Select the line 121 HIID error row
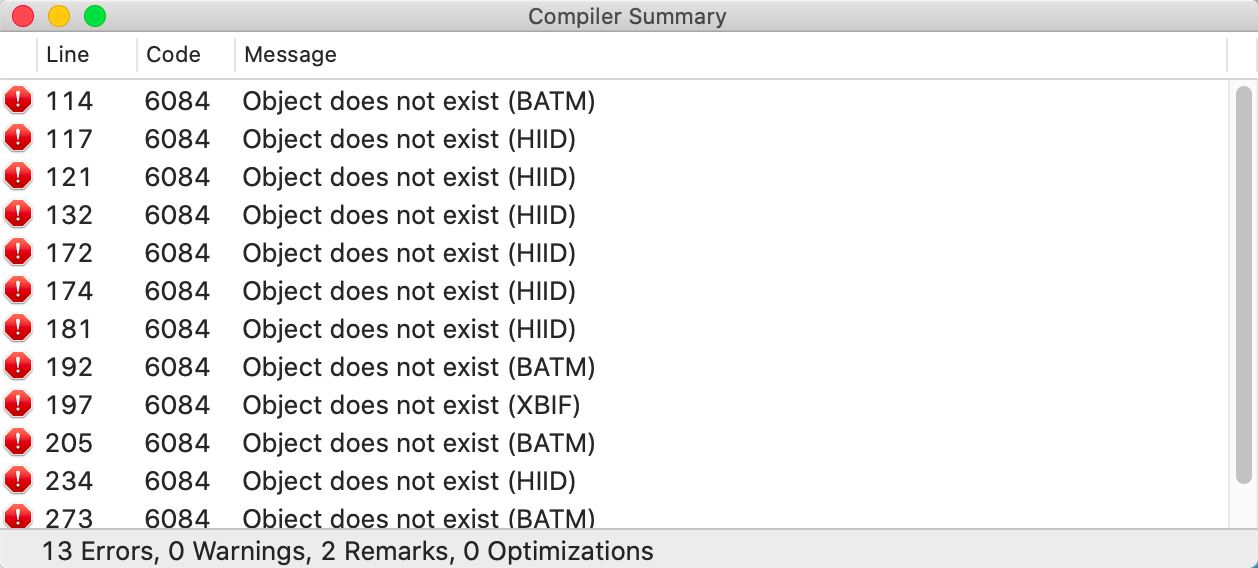Viewport: 1258px width, 568px height. [409, 177]
